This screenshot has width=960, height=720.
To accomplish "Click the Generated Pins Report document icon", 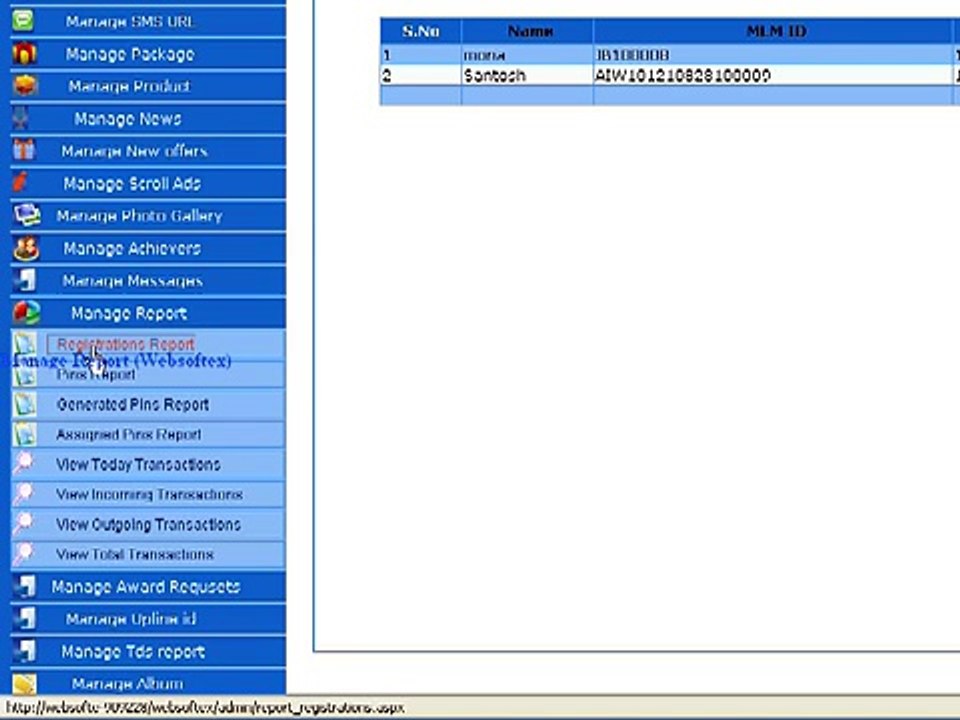I will [x=25, y=404].
